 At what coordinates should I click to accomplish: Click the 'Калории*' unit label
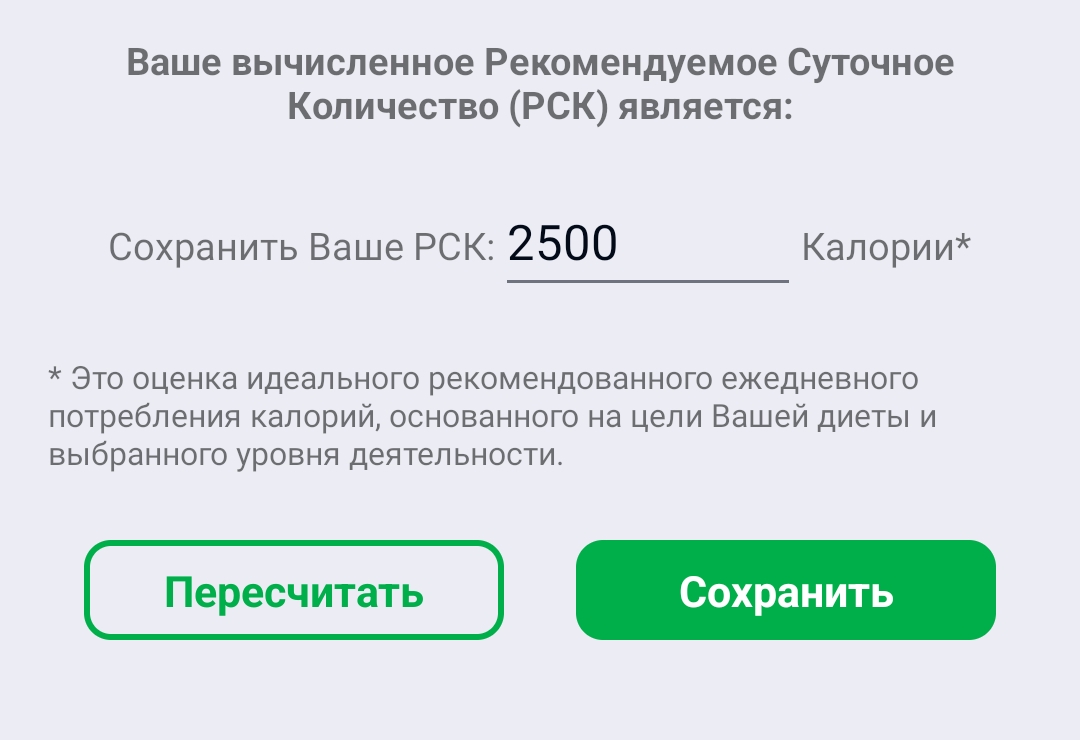coord(886,246)
